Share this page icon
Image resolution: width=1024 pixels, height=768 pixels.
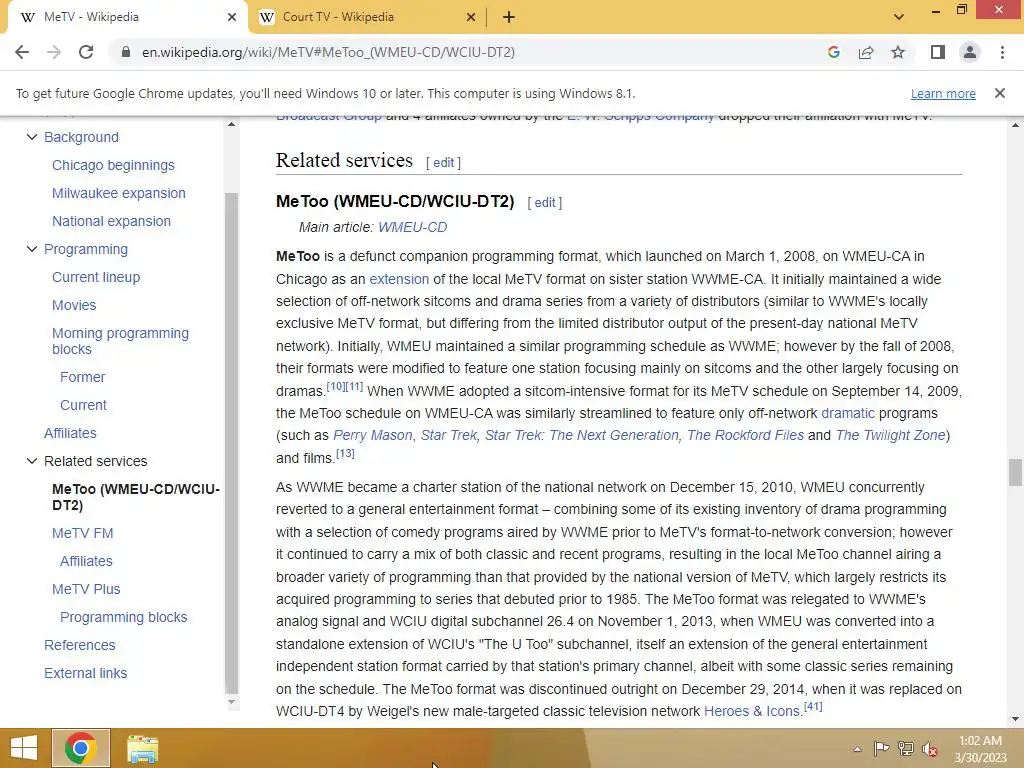tap(866, 52)
